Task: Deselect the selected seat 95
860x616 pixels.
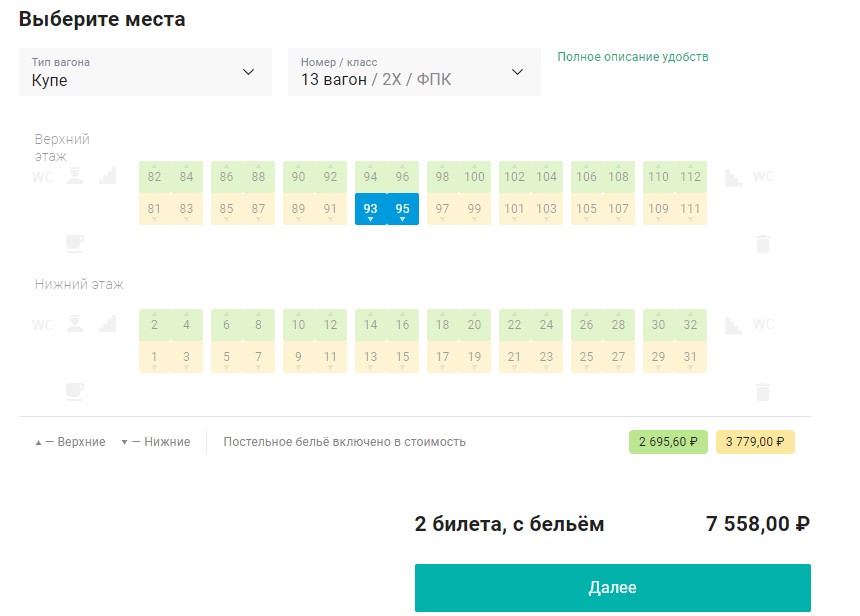Action: tap(403, 209)
